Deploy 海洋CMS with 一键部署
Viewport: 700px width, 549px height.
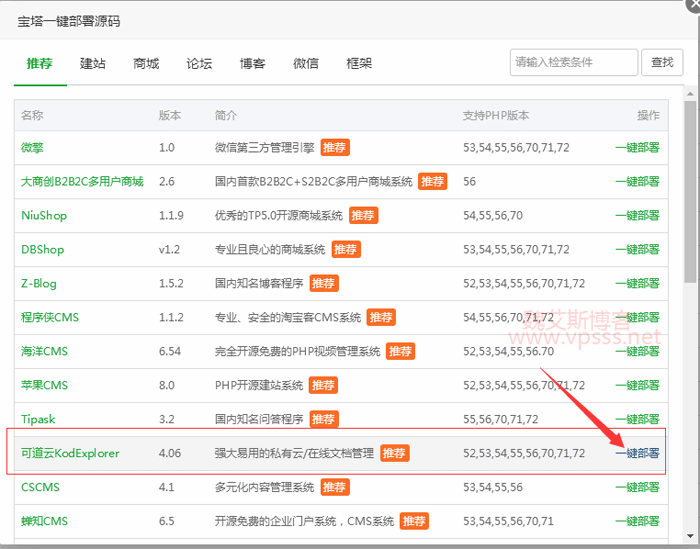point(637,351)
